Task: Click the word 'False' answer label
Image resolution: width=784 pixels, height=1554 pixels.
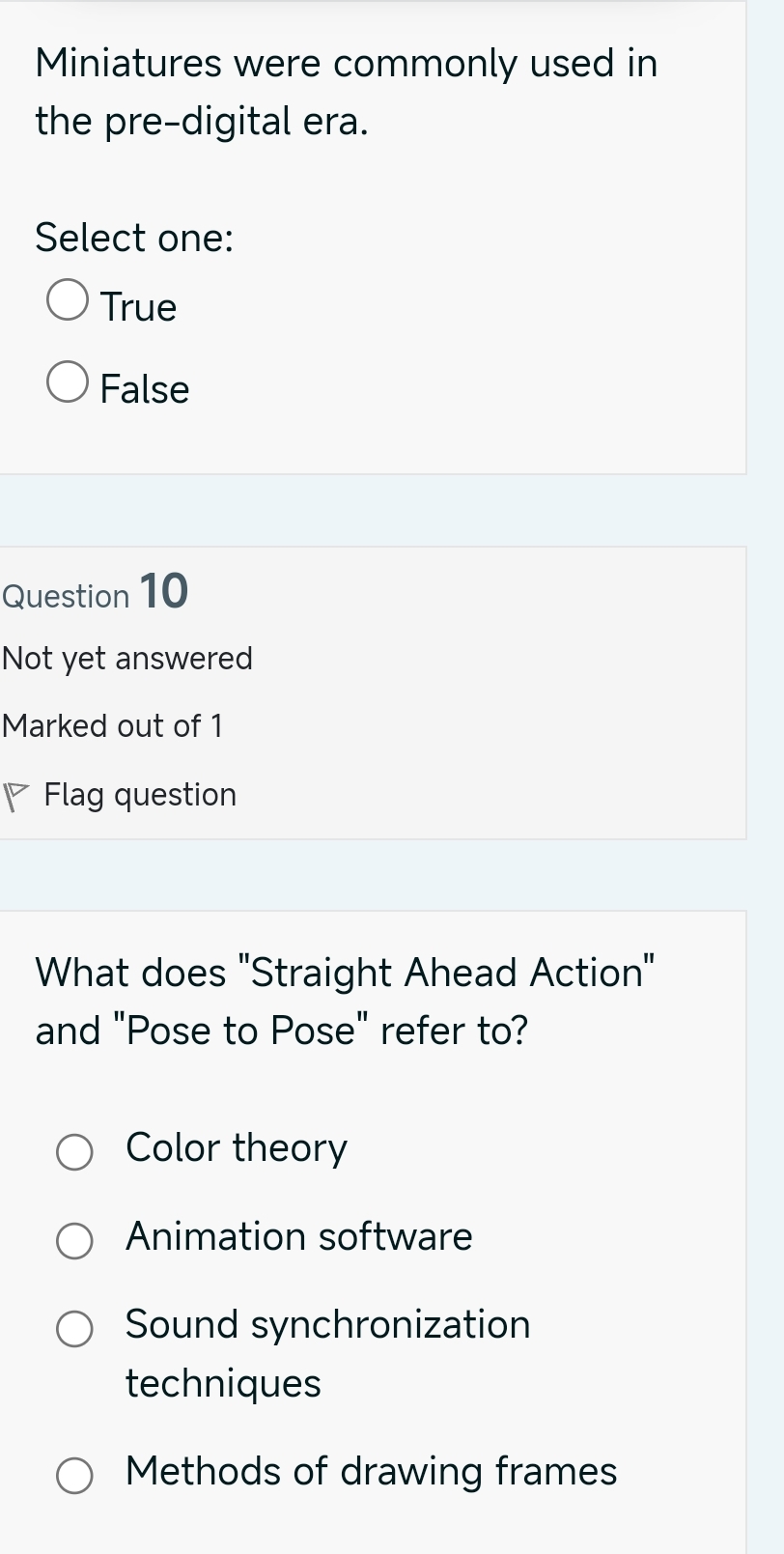Action: (145, 389)
